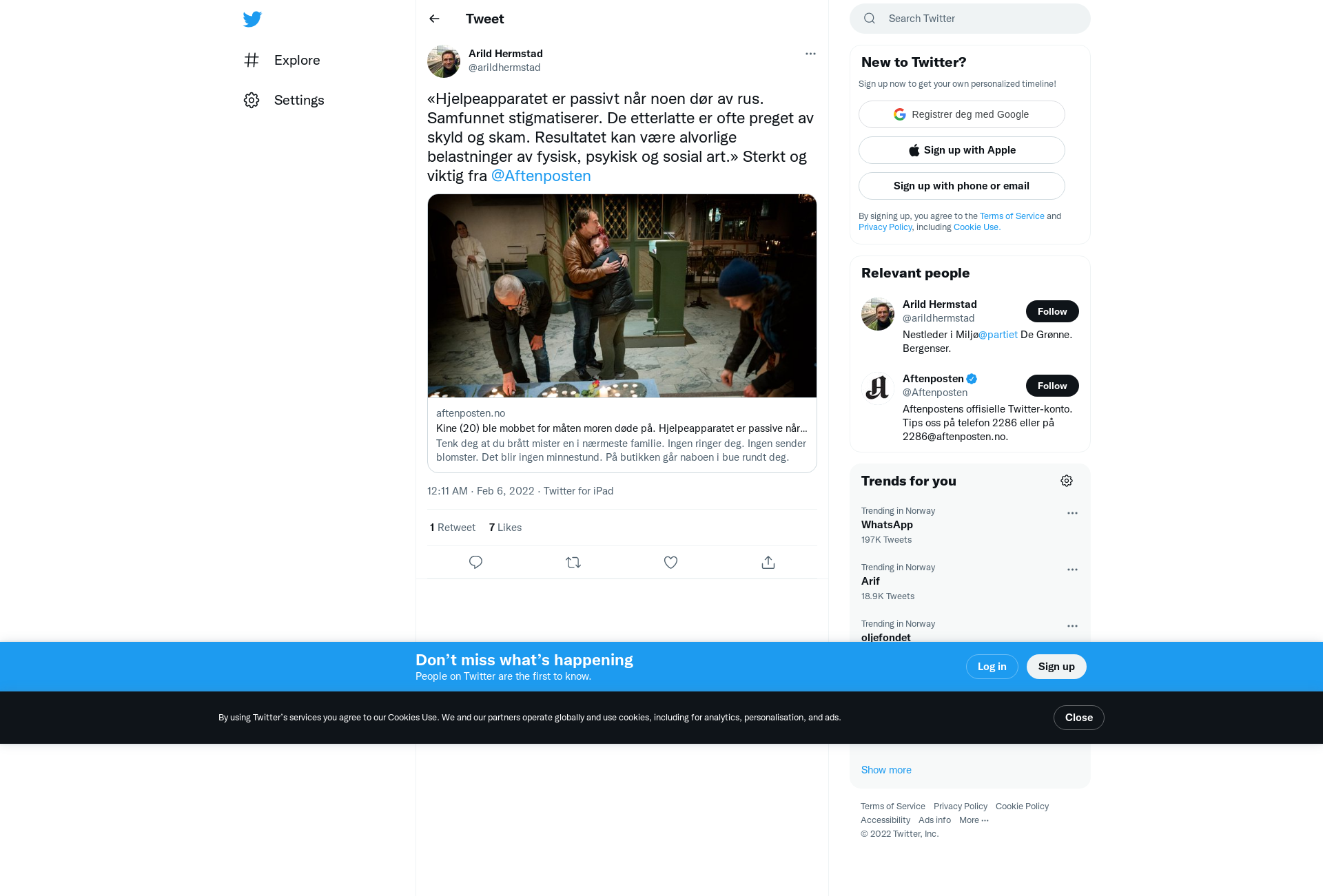Follow the Aftenposten account
The image size is (1323, 896).
[1052, 386]
